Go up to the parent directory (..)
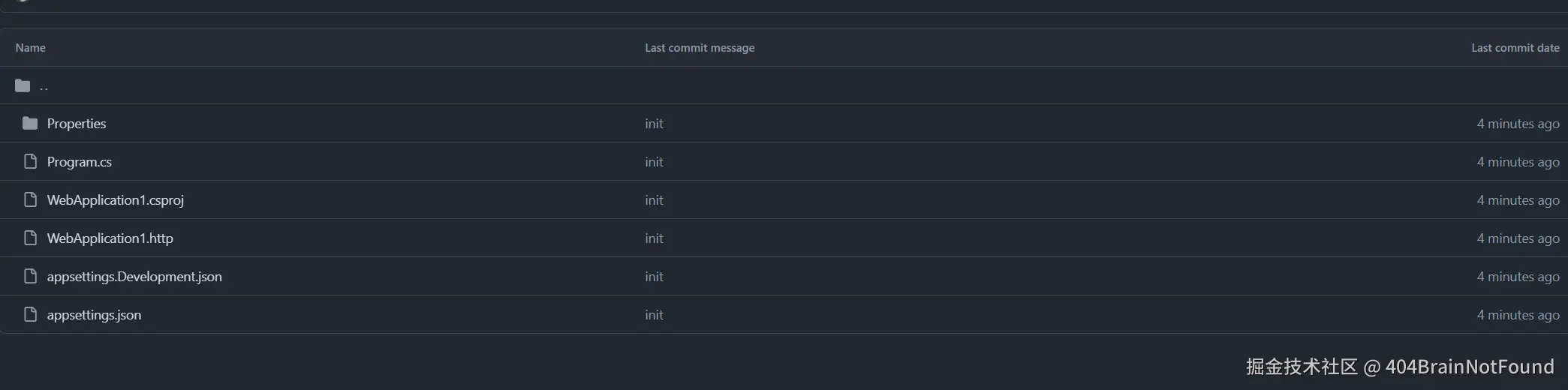 tap(44, 86)
